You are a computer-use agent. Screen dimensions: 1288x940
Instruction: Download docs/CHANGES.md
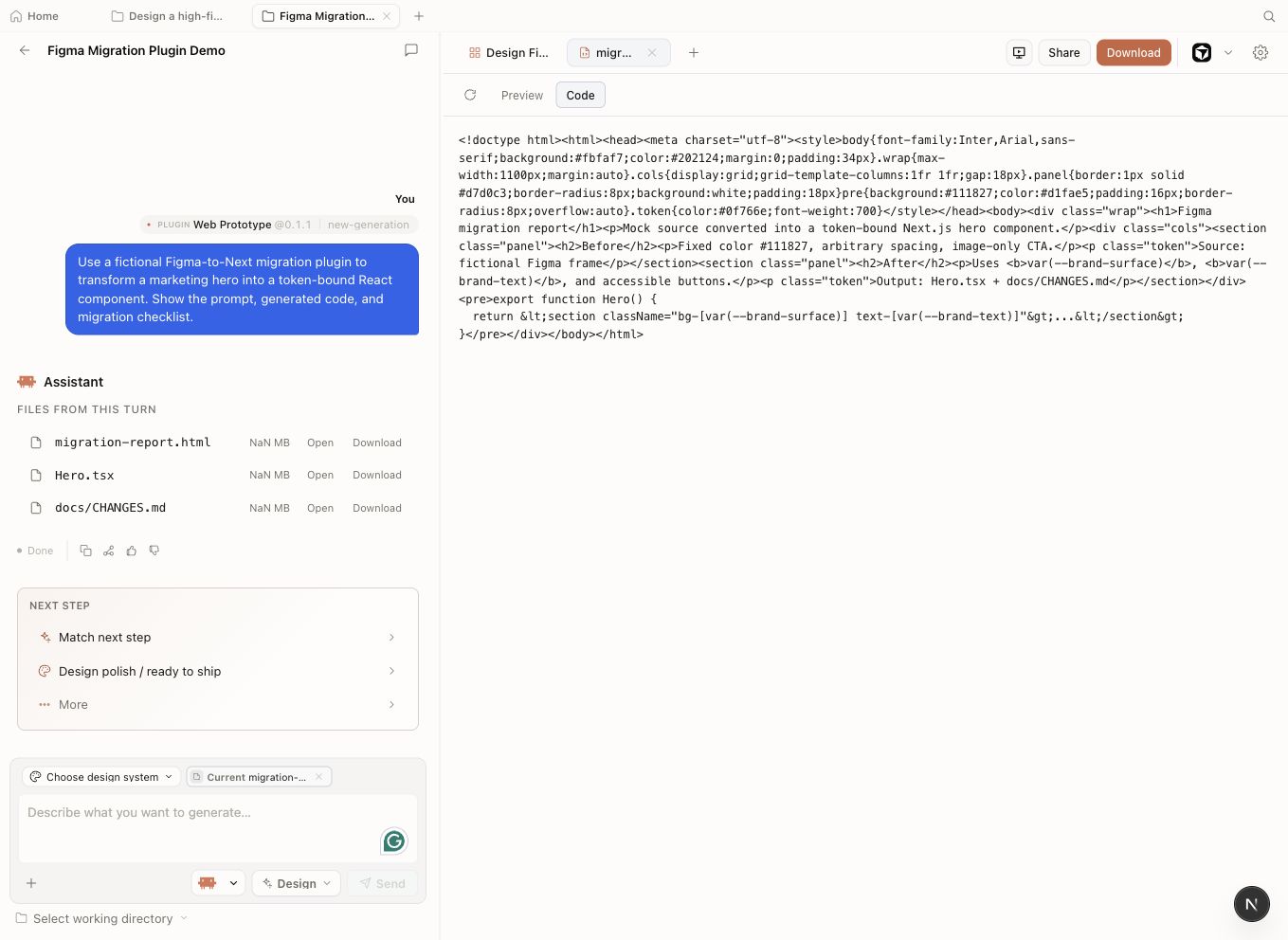pyautogui.click(x=377, y=508)
